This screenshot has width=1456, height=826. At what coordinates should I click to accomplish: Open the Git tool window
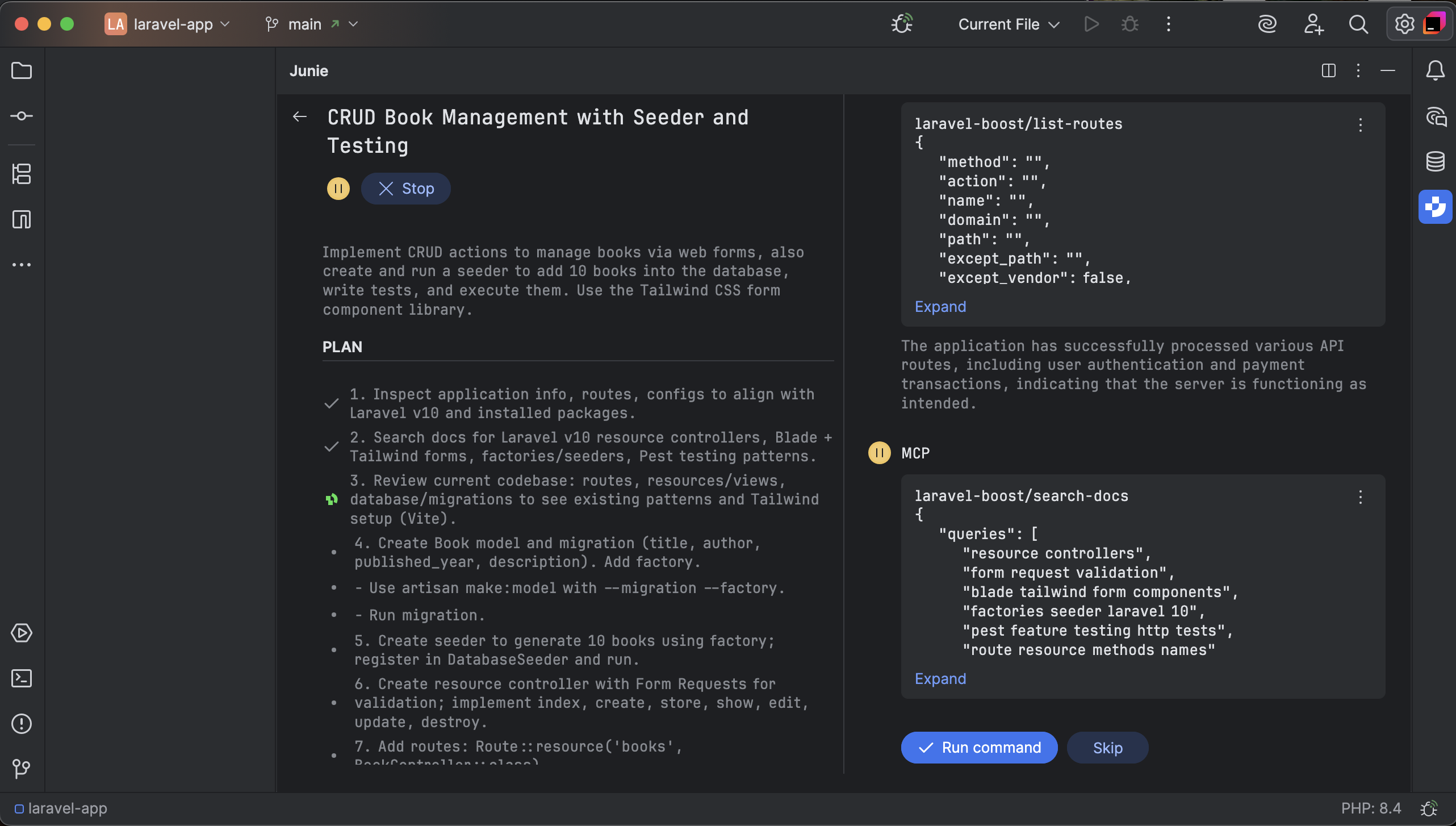coord(22,769)
